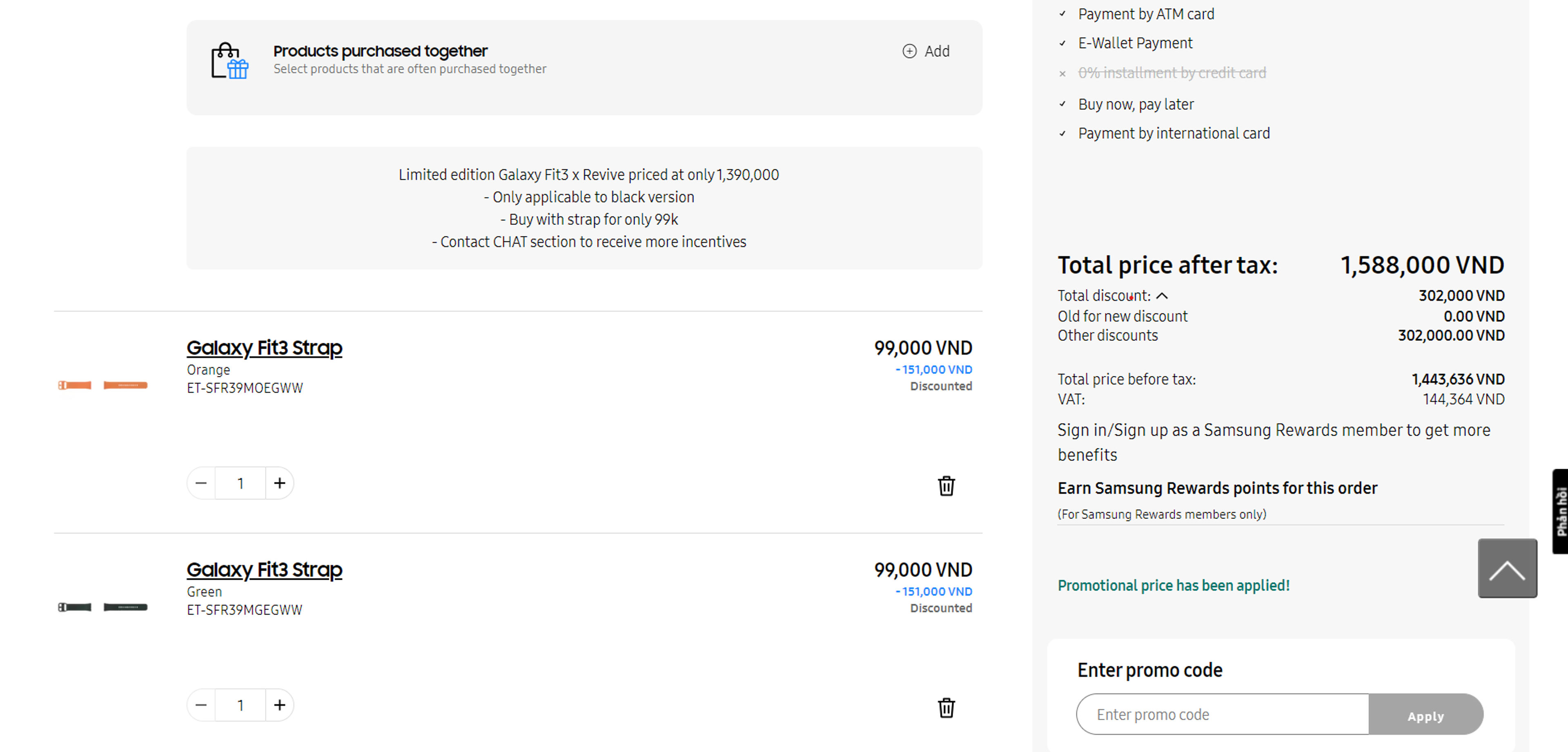Screen dimensions: 1568x752
Task: Click the green strap product thumbnail
Action: click(x=103, y=607)
